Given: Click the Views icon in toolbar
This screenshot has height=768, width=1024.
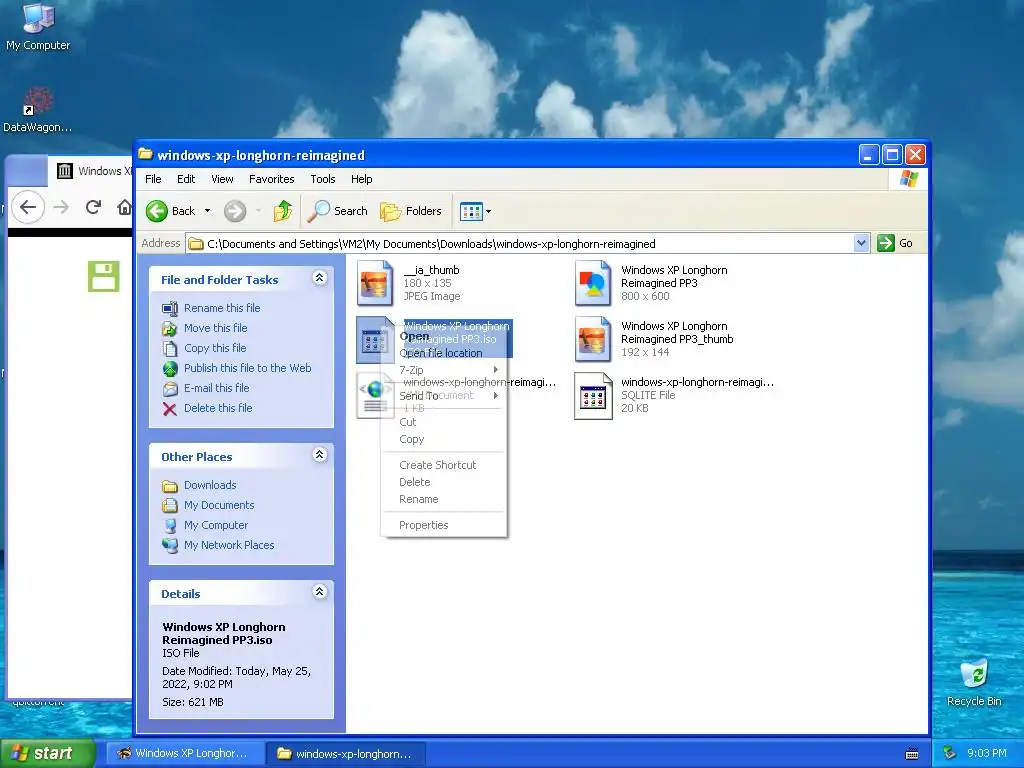Looking at the screenshot, I should (471, 211).
